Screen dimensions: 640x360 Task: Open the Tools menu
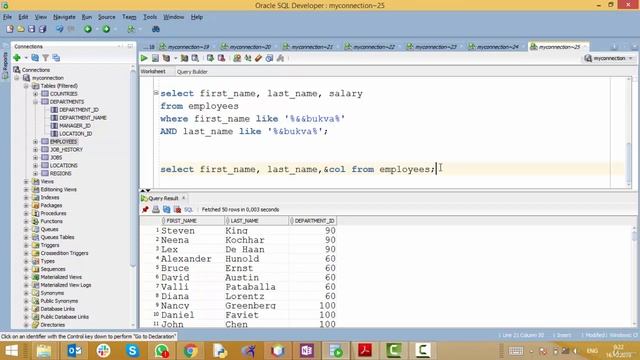(x=150, y=17)
